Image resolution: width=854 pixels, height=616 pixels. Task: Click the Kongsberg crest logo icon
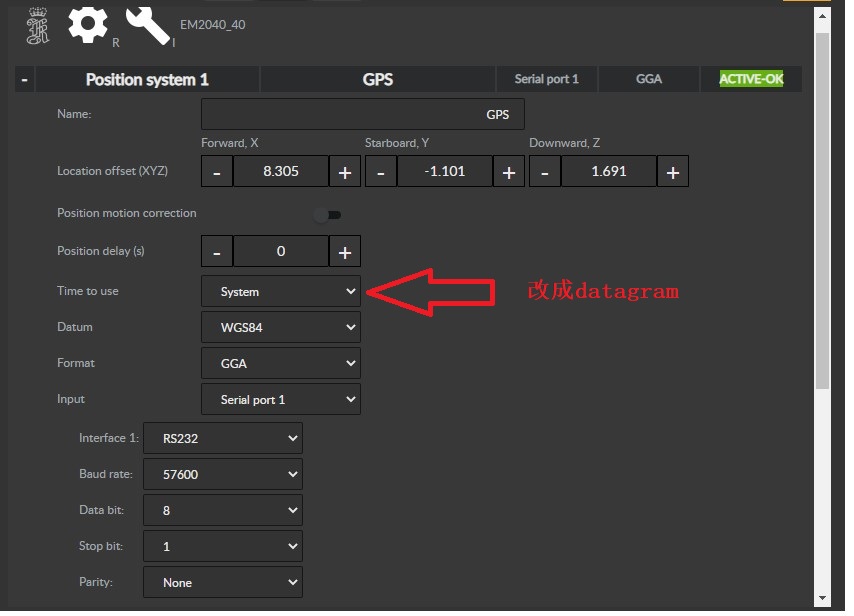pos(38,26)
